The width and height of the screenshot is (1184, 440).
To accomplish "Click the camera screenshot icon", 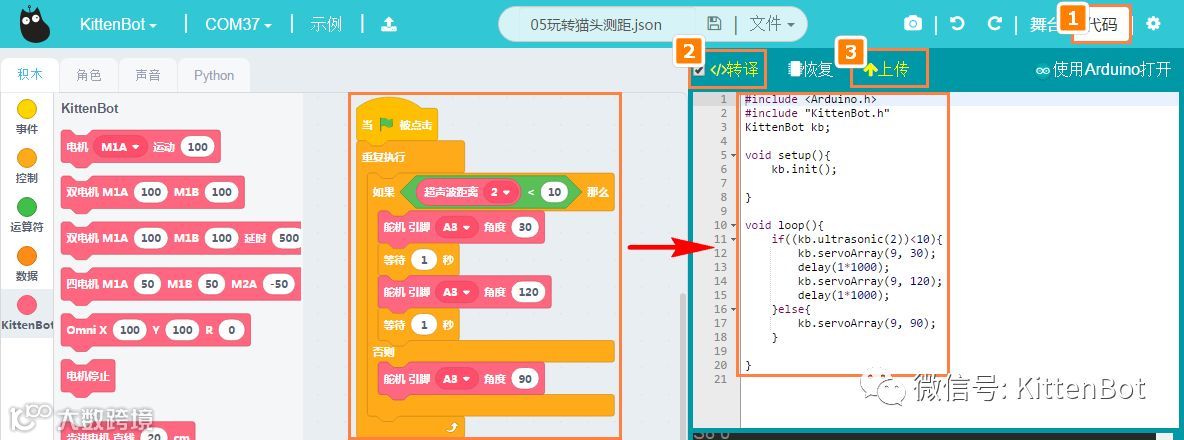I will (913, 24).
